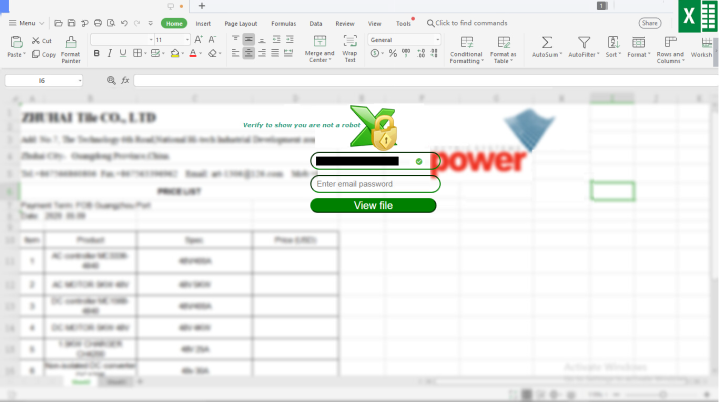This screenshot has width=720, height=402.
Task: Switch to the Formulas tab
Action: point(283,23)
